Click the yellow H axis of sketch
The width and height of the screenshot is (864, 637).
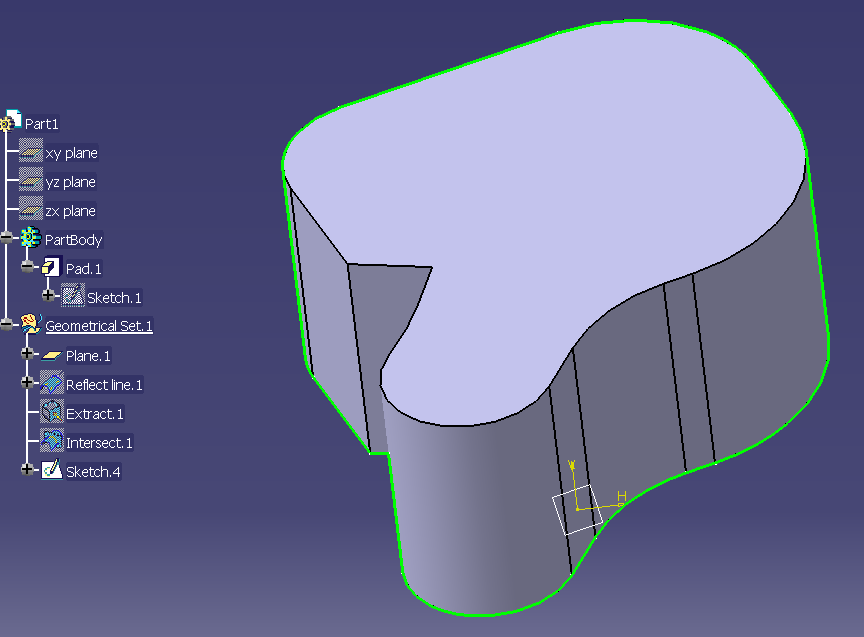click(601, 505)
